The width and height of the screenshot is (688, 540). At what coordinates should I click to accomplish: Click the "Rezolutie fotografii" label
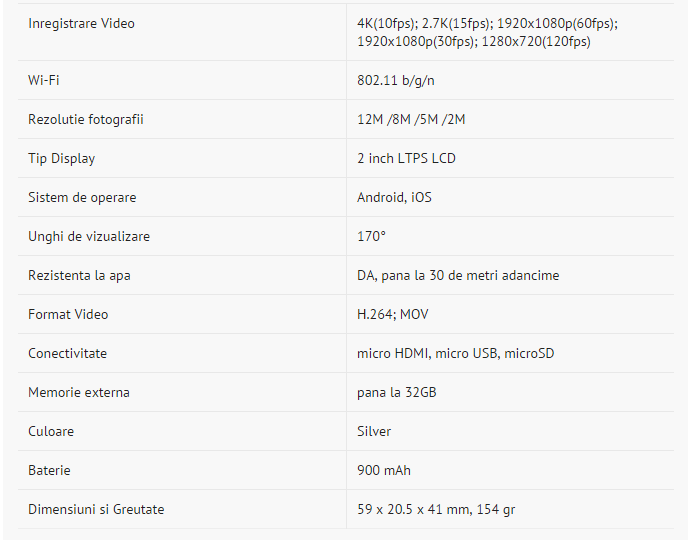pyautogui.click(x=86, y=119)
